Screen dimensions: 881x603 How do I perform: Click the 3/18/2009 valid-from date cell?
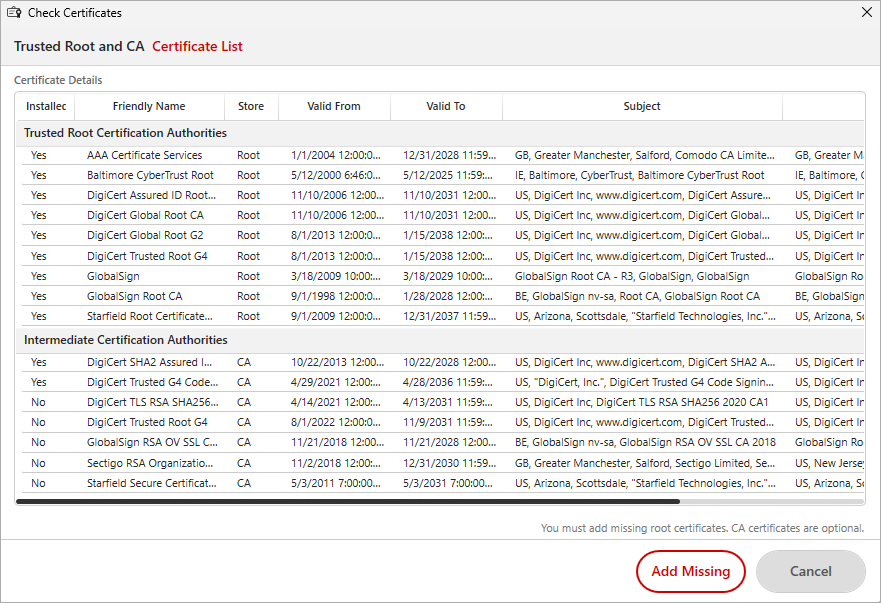(x=335, y=276)
